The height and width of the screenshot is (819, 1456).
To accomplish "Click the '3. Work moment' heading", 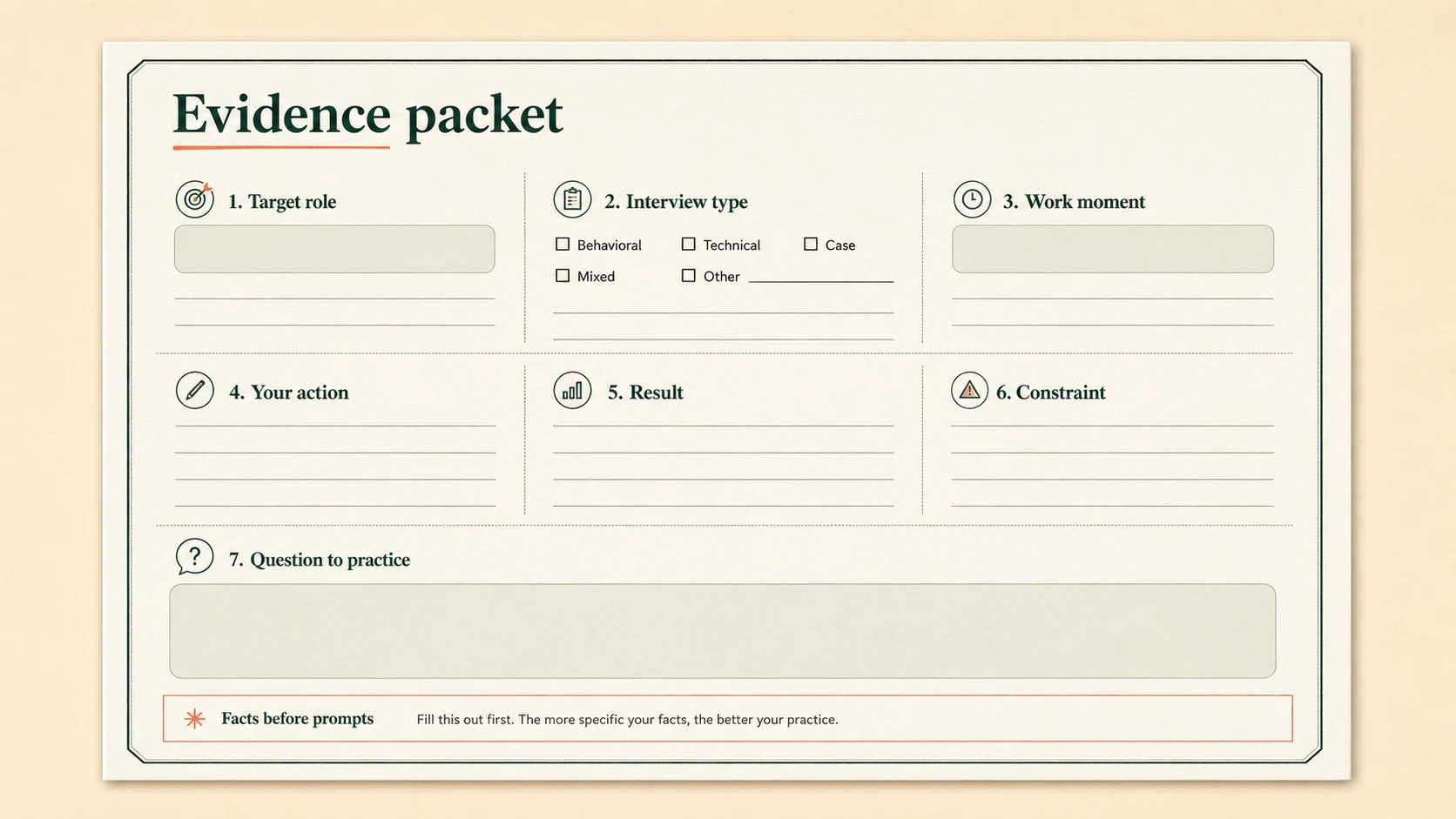I will tap(1074, 202).
